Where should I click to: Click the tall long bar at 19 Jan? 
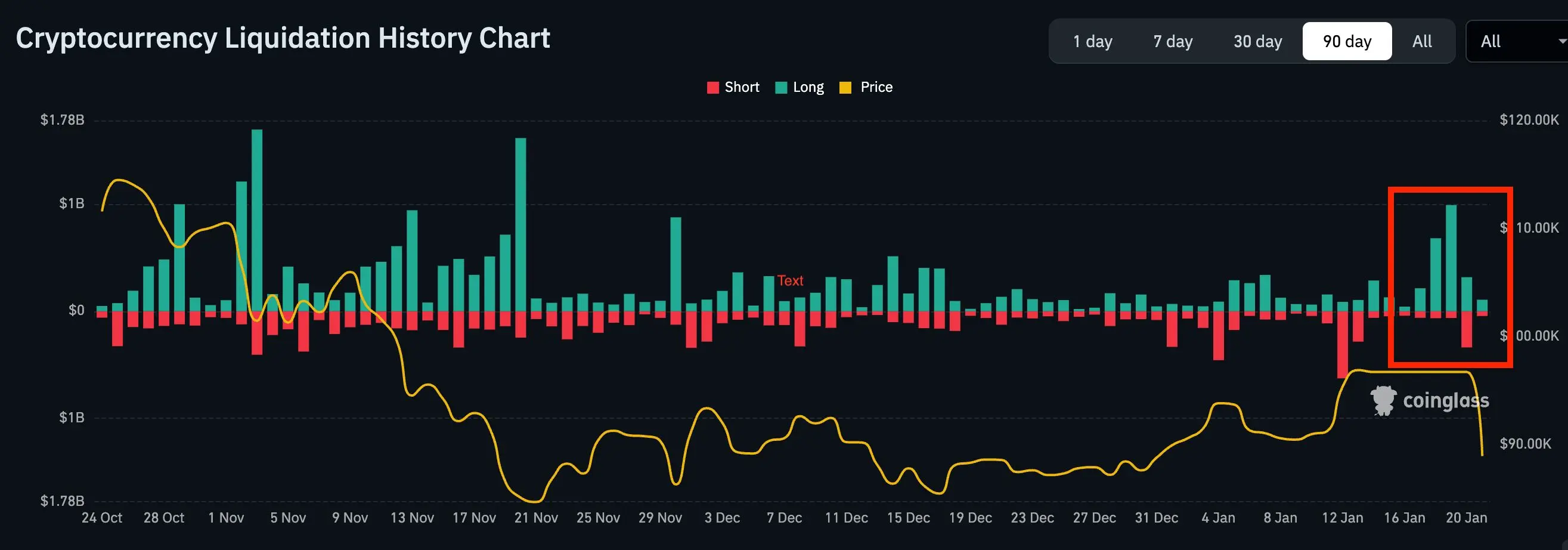pyautogui.click(x=1451, y=258)
